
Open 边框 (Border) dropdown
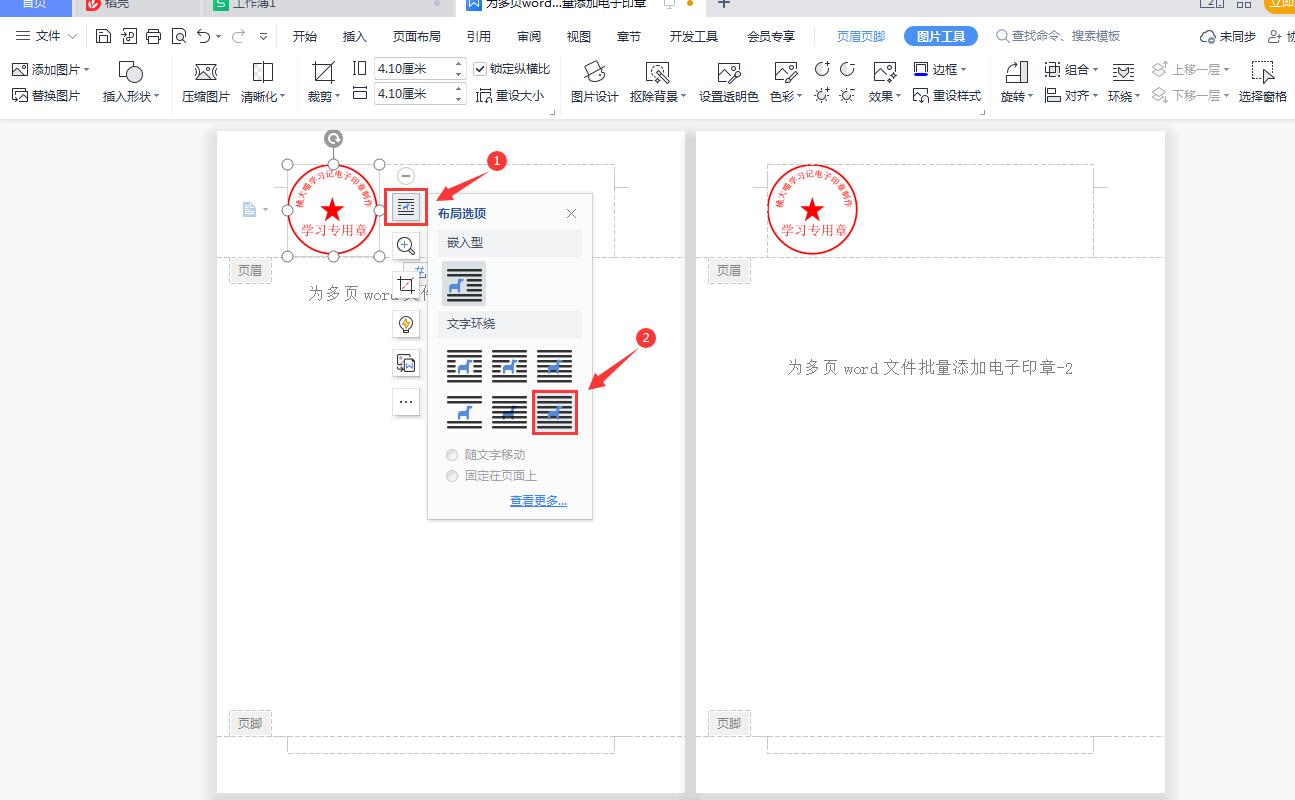(940, 69)
